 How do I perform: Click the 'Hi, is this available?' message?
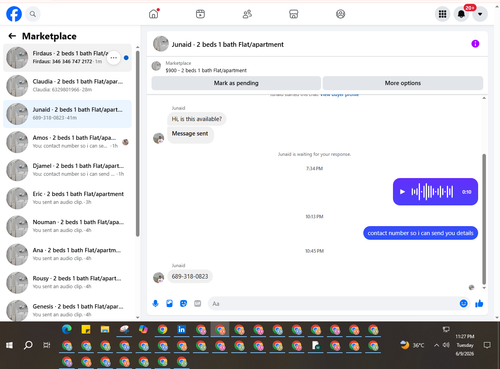click(197, 119)
